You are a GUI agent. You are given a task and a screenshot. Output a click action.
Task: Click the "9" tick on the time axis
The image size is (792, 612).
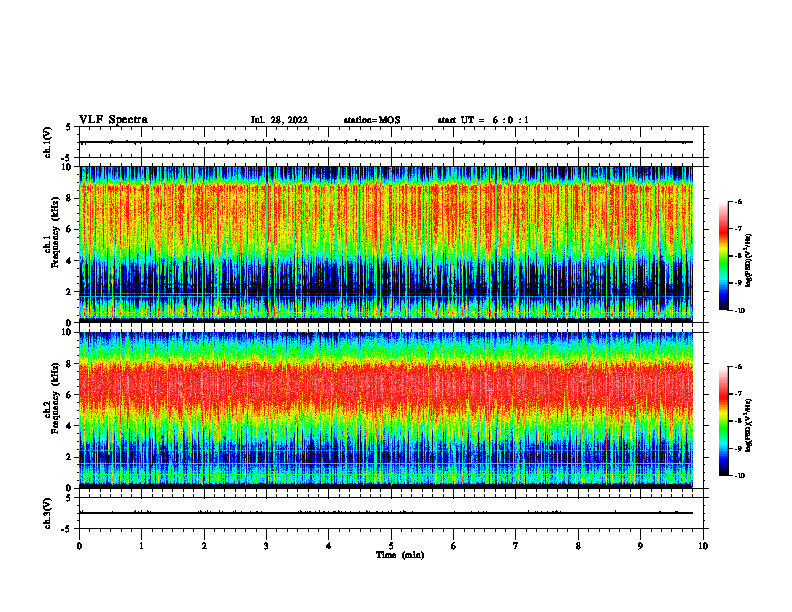point(640,546)
